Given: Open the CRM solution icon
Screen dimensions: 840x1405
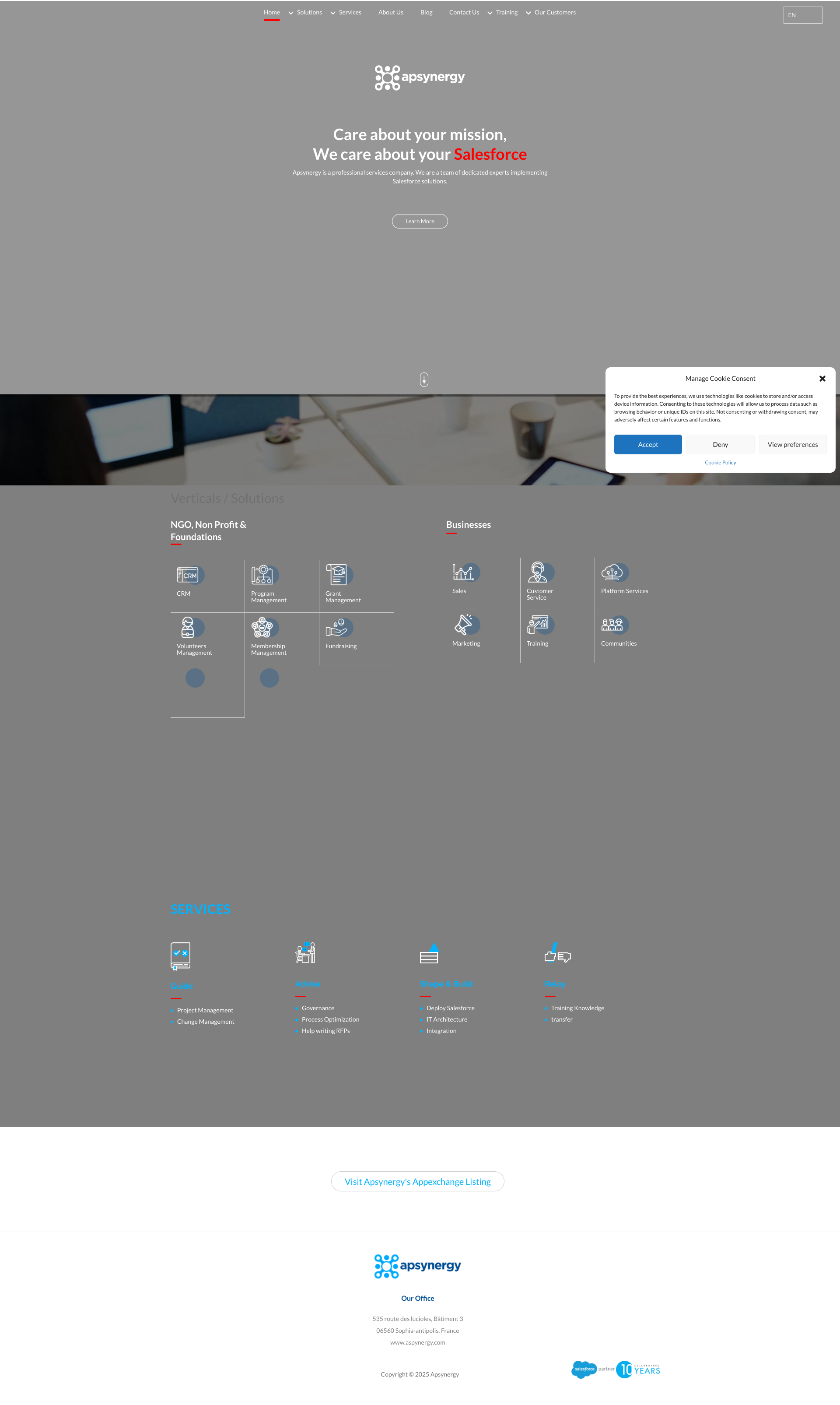Looking at the screenshot, I should pyautogui.click(x=188, y=575).
